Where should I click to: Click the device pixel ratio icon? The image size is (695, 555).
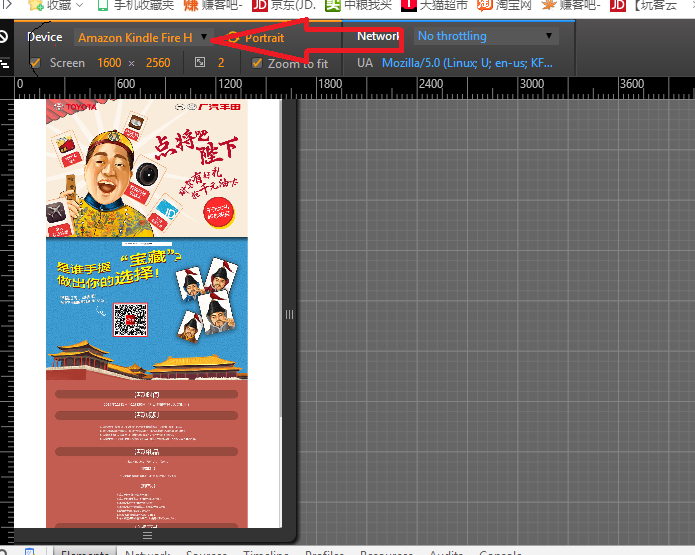point(200,63)
